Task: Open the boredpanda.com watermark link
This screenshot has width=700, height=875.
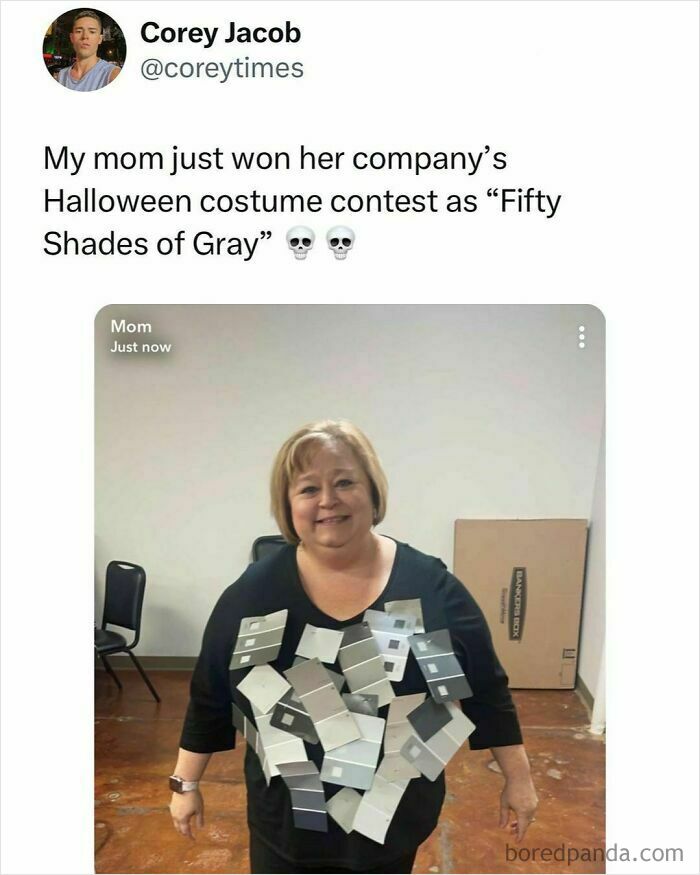Action: pos(594,853)
